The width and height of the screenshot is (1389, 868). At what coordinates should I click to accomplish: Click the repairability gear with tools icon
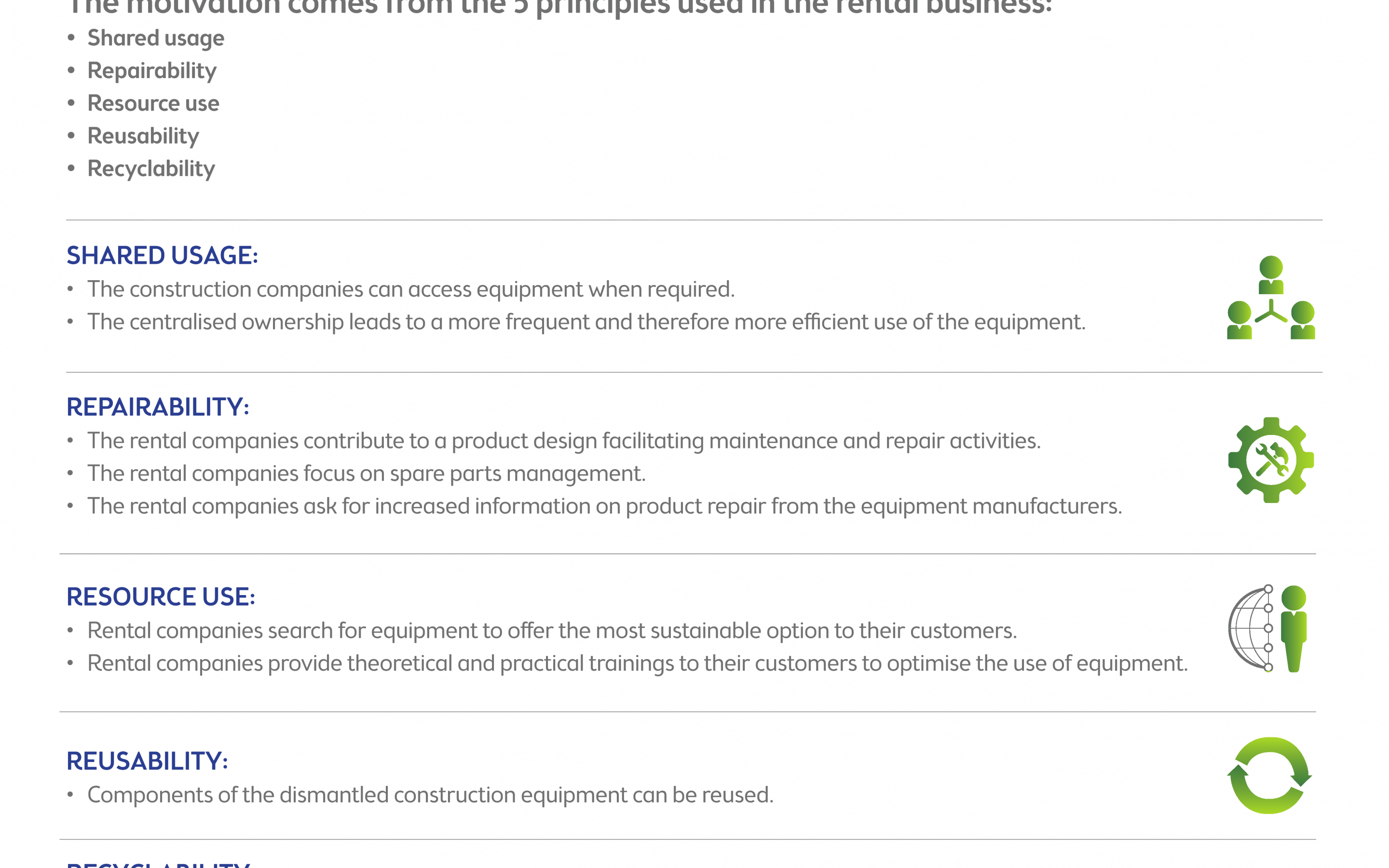pos(1271,460)
